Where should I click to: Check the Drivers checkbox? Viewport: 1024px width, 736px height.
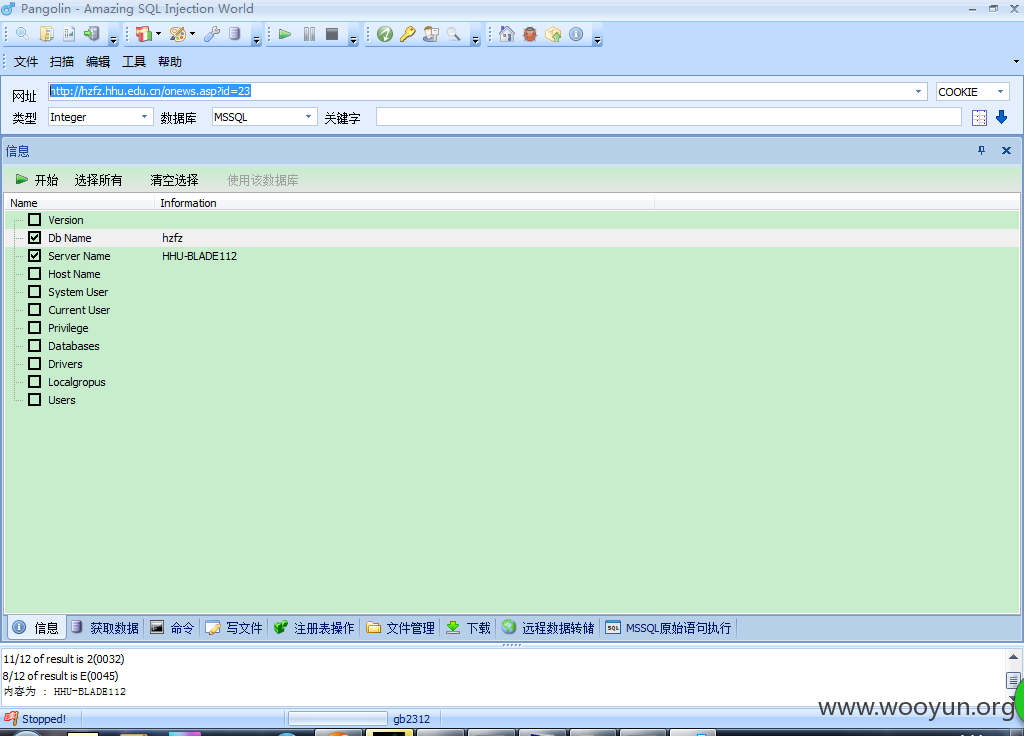tap(35, 363)
